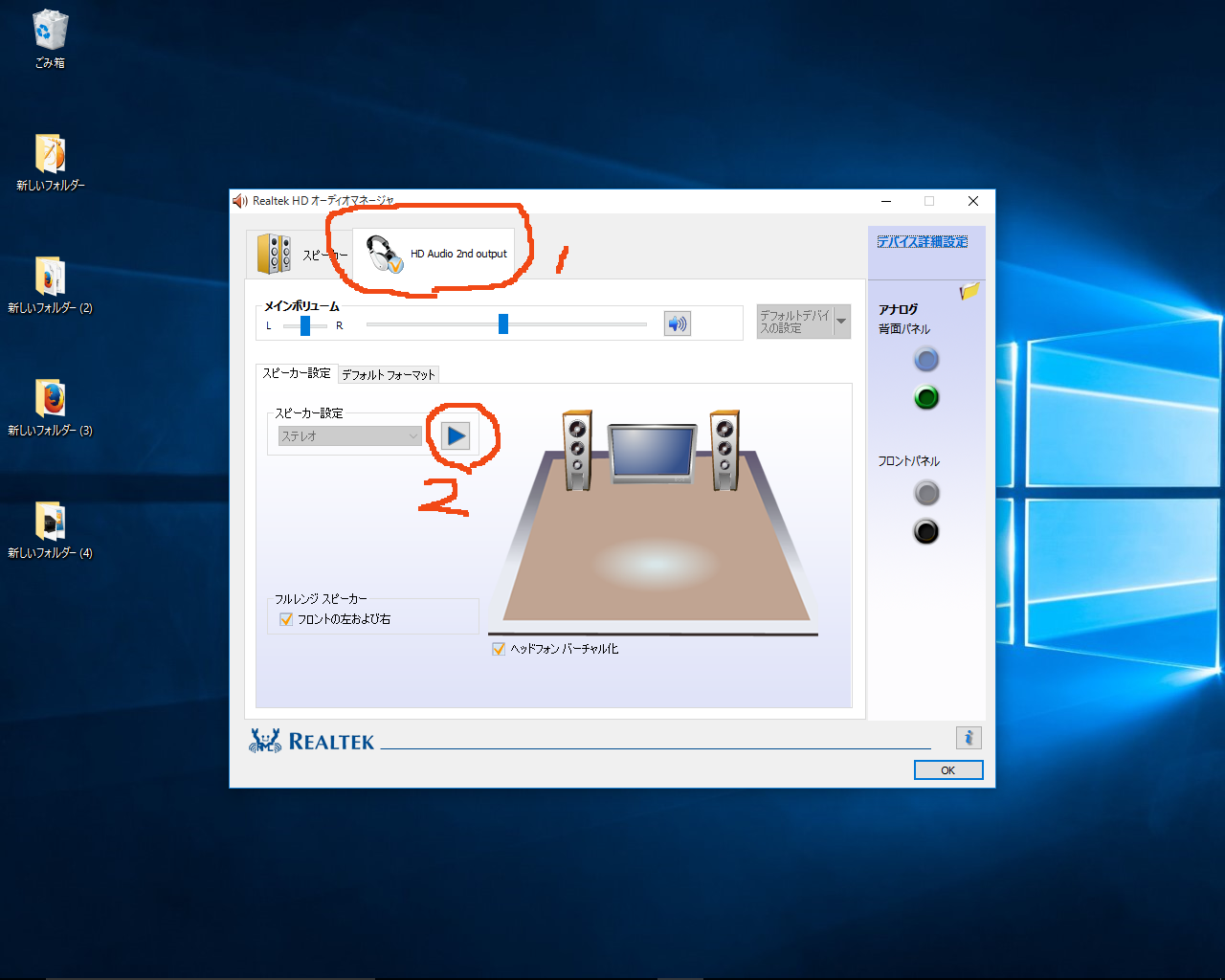Click the main volume slider handle
The height and width of the screenshot is (980, 1225).
503,323
